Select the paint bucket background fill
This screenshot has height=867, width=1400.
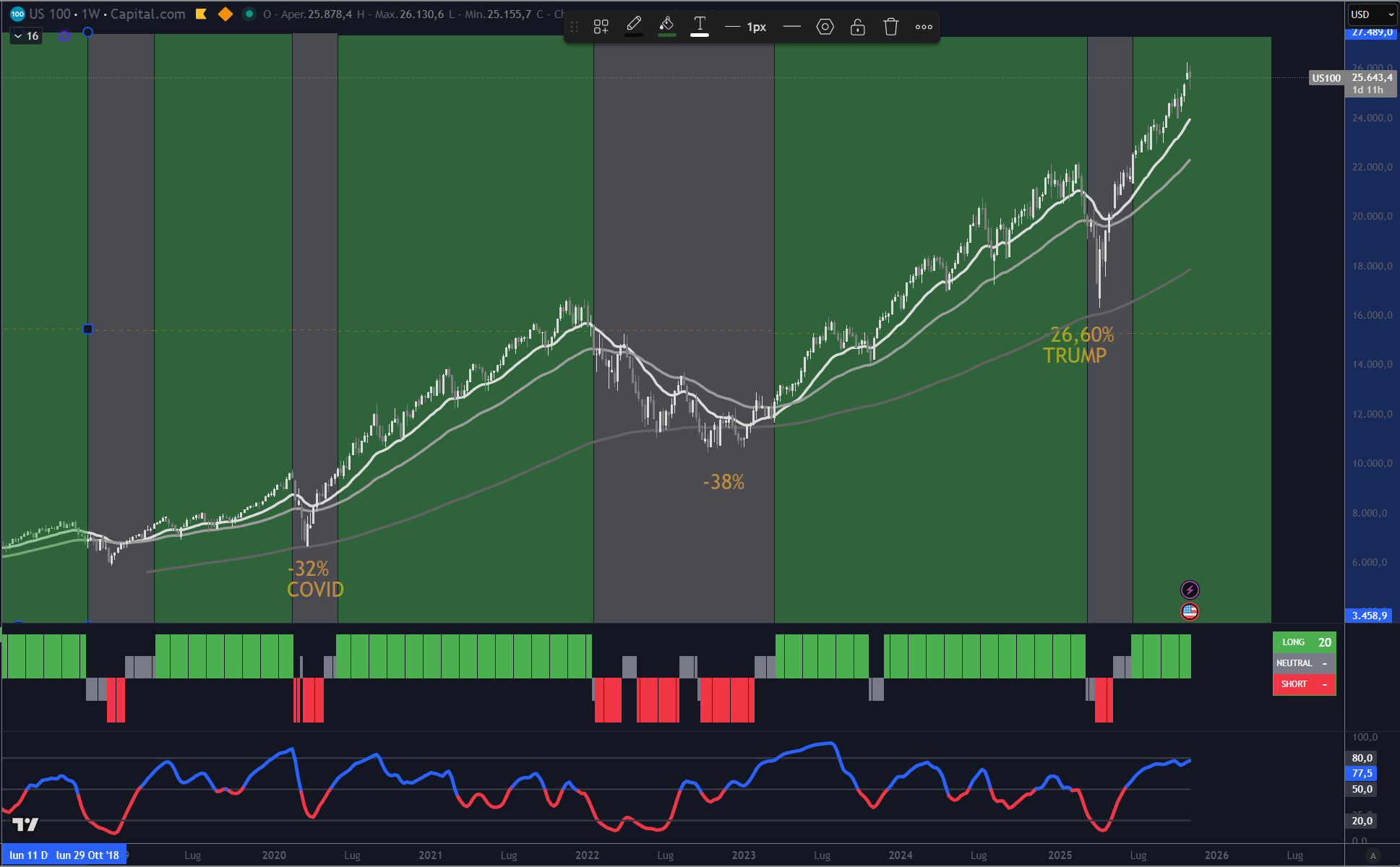666,26
